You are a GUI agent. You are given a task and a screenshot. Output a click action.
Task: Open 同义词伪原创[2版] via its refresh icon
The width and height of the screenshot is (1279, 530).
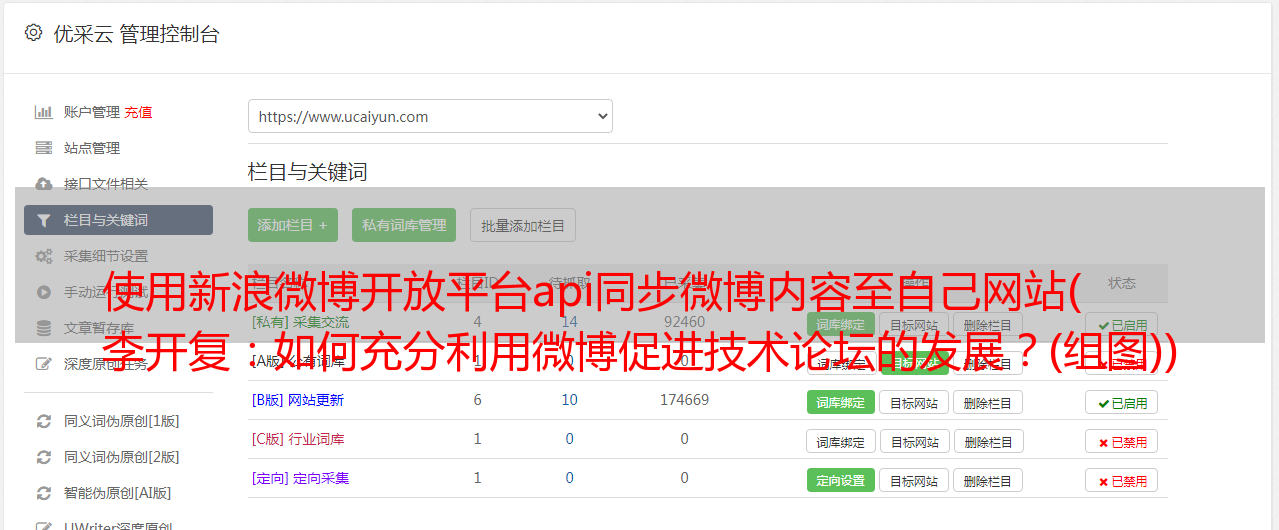[x=44, y=457]
